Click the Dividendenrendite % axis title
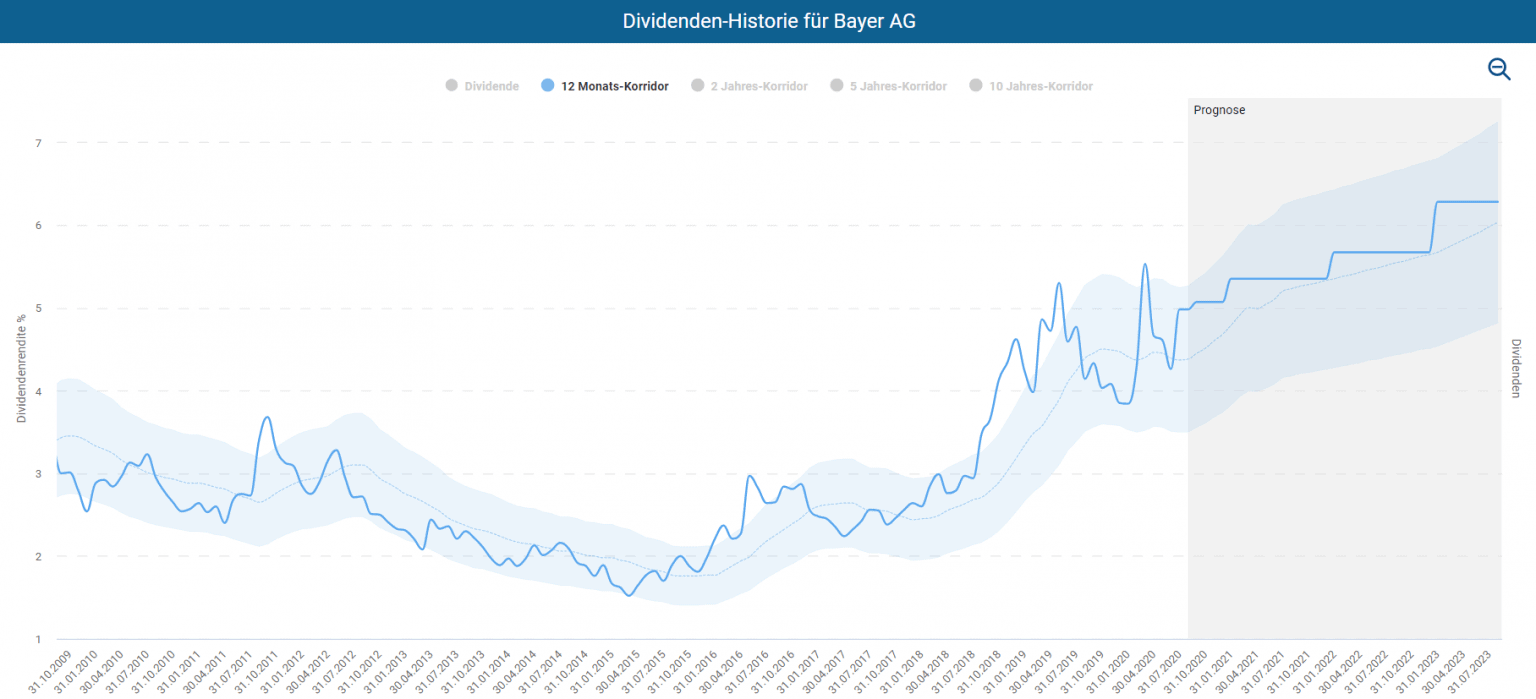Viewport: 1536px width, 699px height. click(x=21, y=369)
